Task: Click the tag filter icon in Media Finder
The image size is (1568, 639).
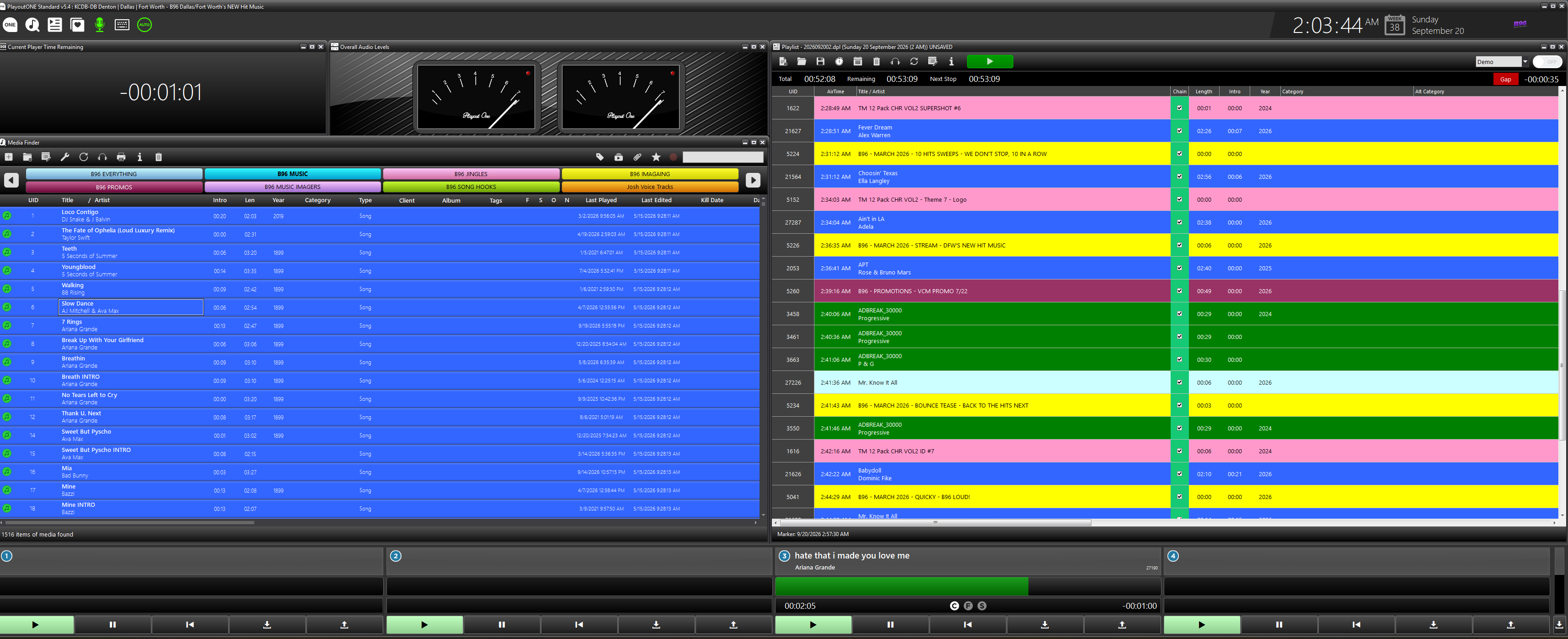Action: tap(599, 157)
